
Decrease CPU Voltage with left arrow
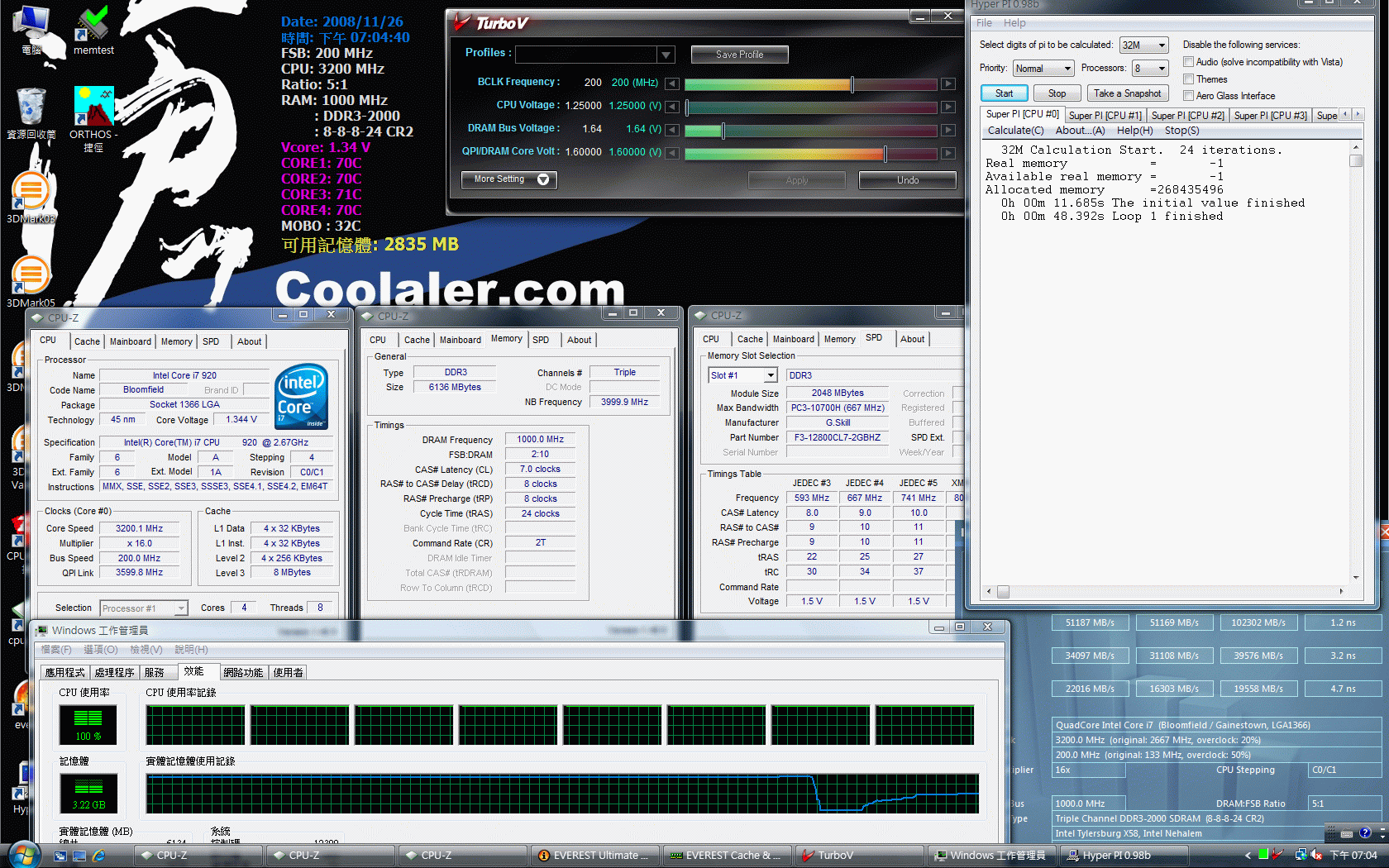[672, 107]
